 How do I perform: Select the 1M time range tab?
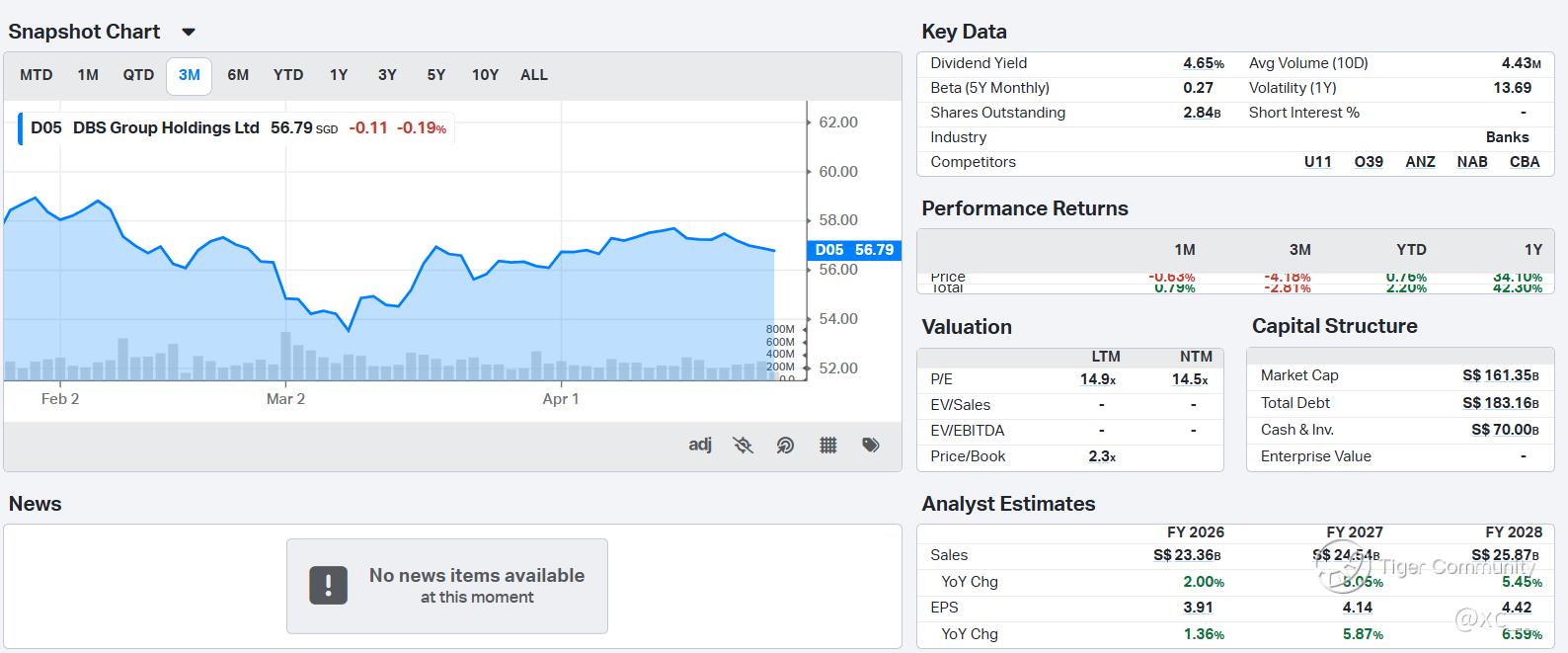88,75
